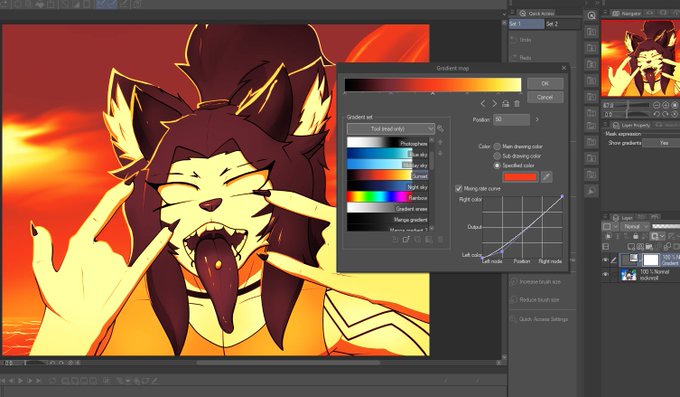Click the gradient preview bar
Image resolution: width=680 pixels, height=397 pixels.
[x=433, y=85]
